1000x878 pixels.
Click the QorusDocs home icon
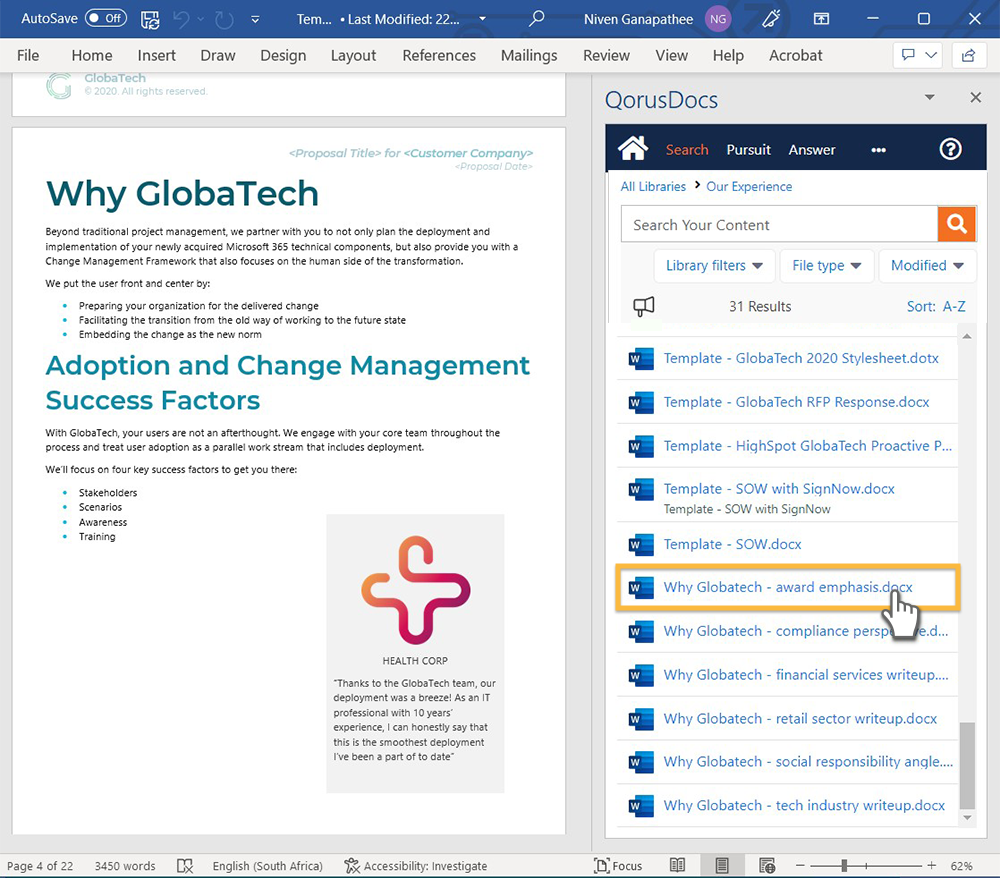[633, 149]
